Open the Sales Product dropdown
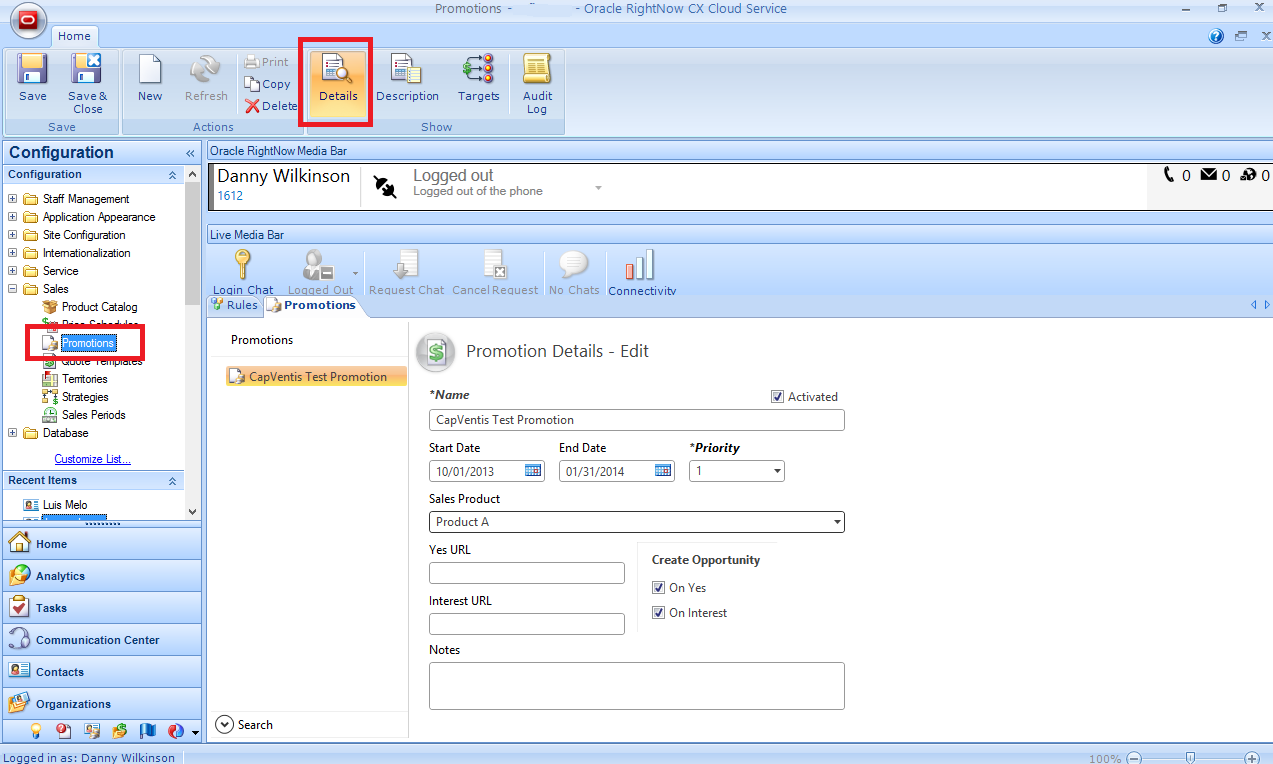Image resolution: width=1273 pixels, height=764 pixels. pyautogui.click(x=837, y=522)
